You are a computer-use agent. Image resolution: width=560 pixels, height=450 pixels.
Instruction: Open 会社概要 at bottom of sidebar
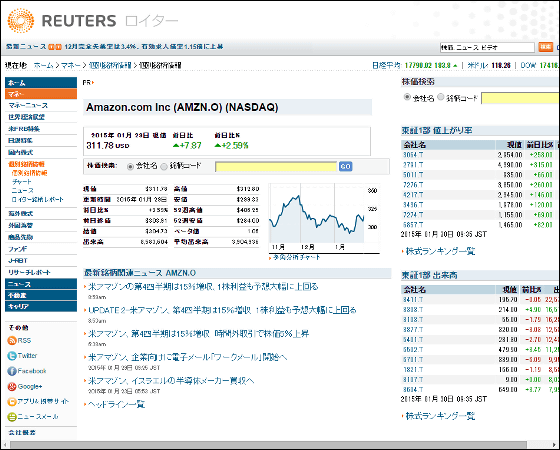[22, 432]
